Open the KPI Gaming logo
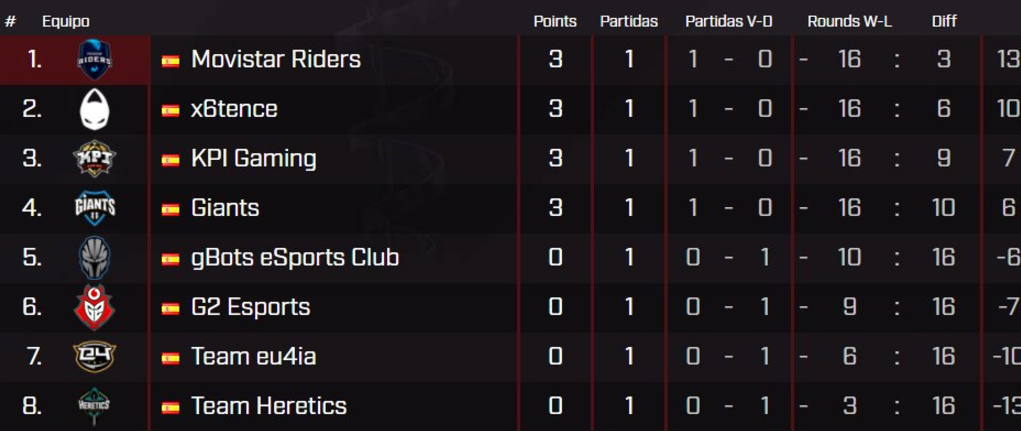Image resolution: width=1021 pixels, height=432 pixels. pos(94,158)
